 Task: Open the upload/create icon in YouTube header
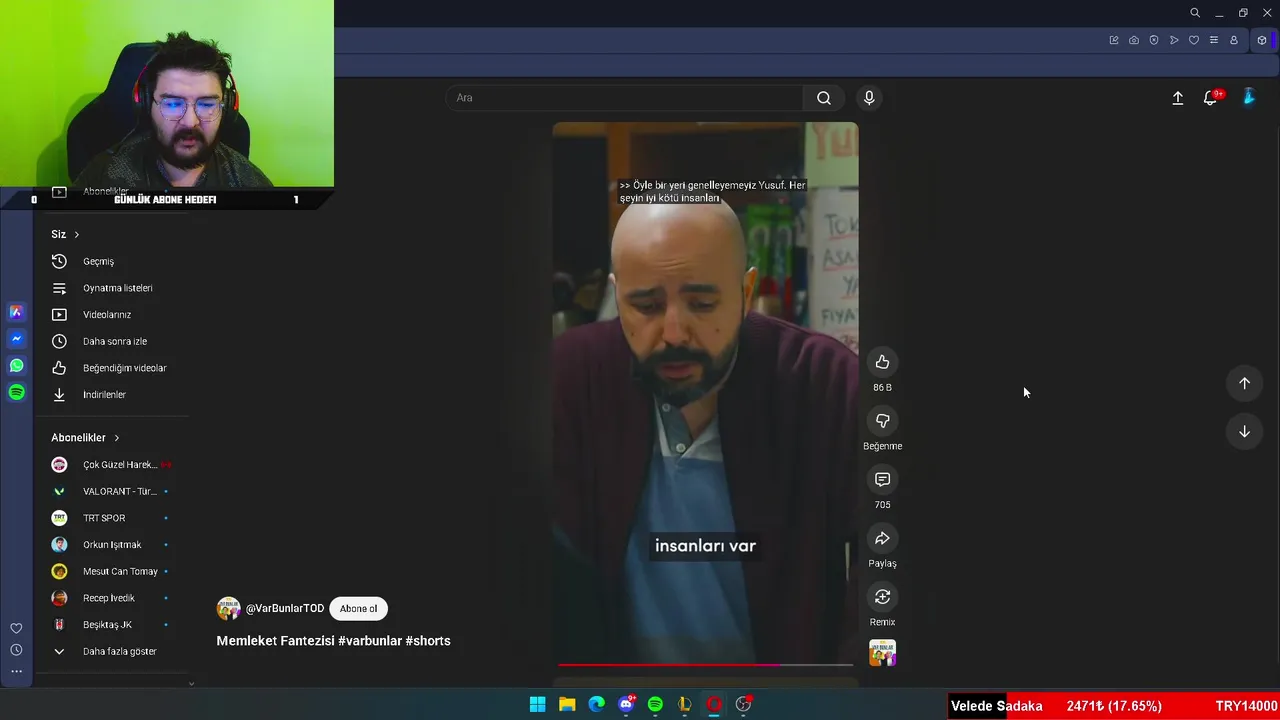click(x=1178, y=98)
